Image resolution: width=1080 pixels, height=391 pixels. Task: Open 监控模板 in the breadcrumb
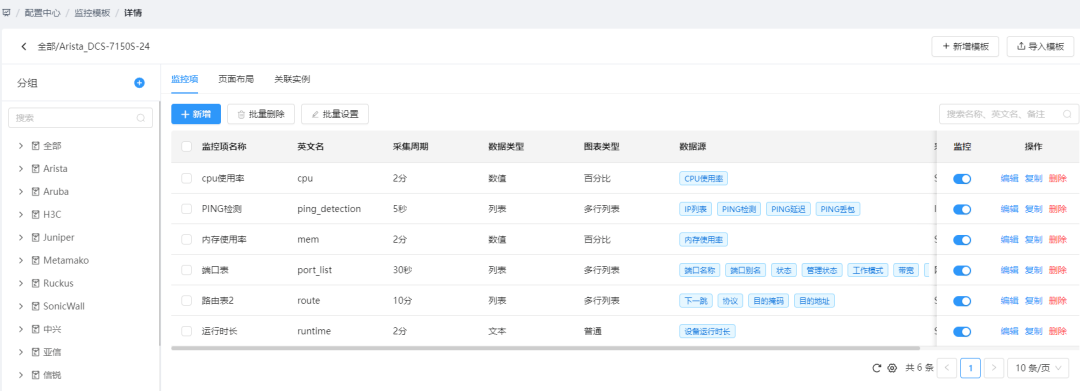[x=92, y=12]
